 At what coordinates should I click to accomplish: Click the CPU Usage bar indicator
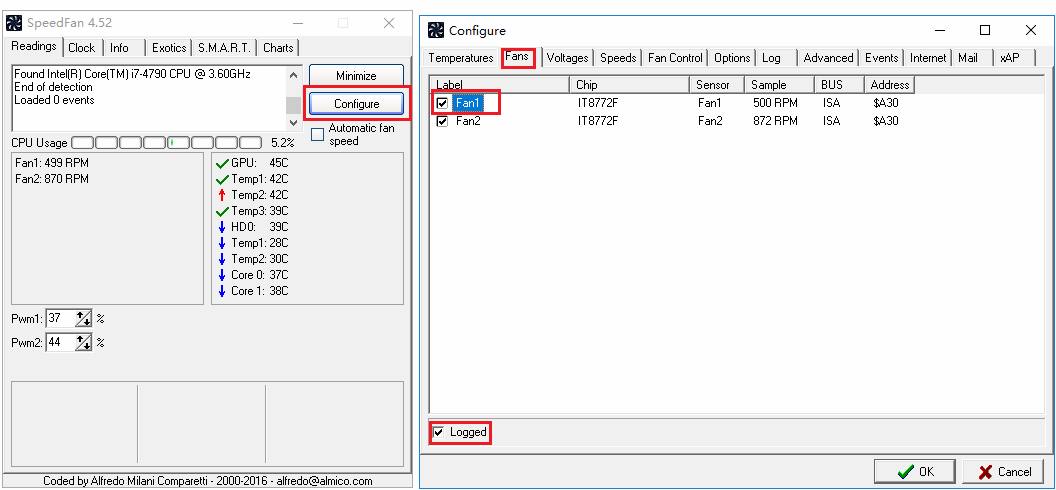click(x=166, y=143)
